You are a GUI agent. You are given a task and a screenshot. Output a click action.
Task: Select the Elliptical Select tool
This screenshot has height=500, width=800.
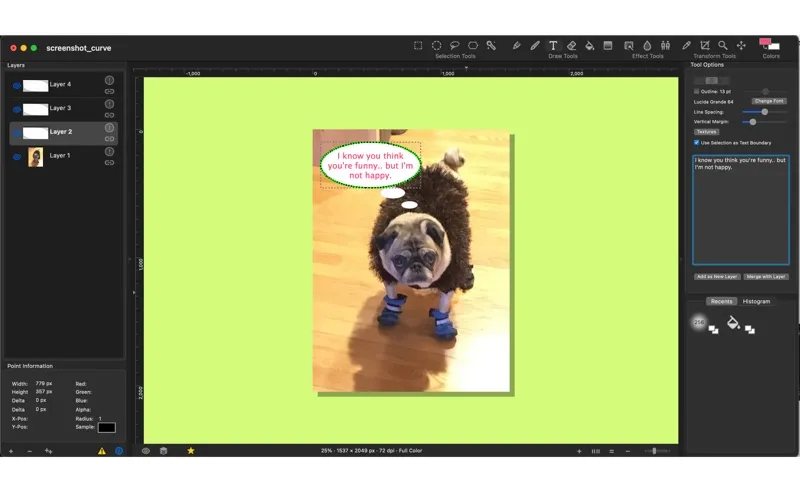pos(436,45)
